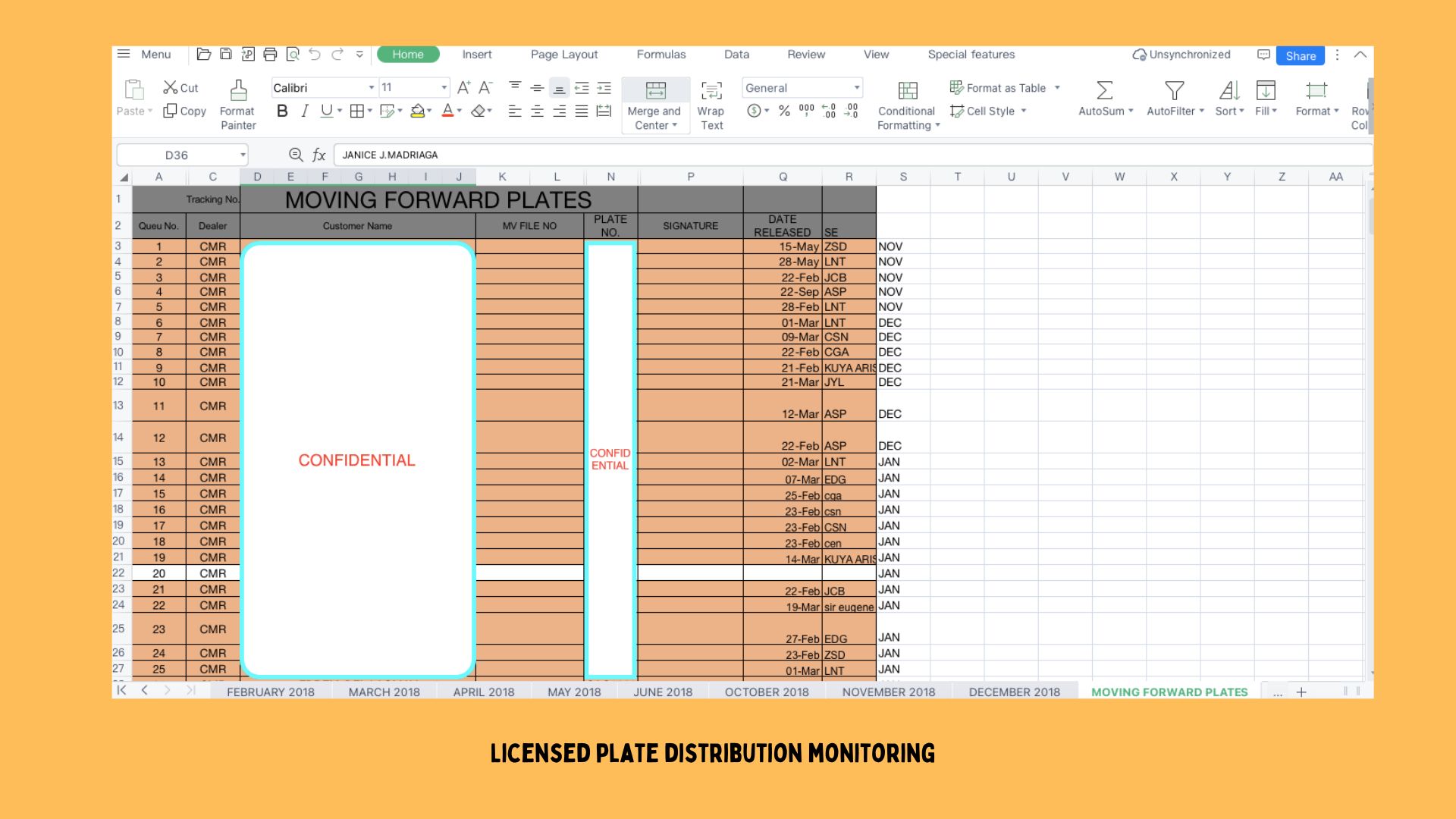Click the blue Share button
Image resolution: width=1456 pixels, height=819 pixels.
(1300, 55)
